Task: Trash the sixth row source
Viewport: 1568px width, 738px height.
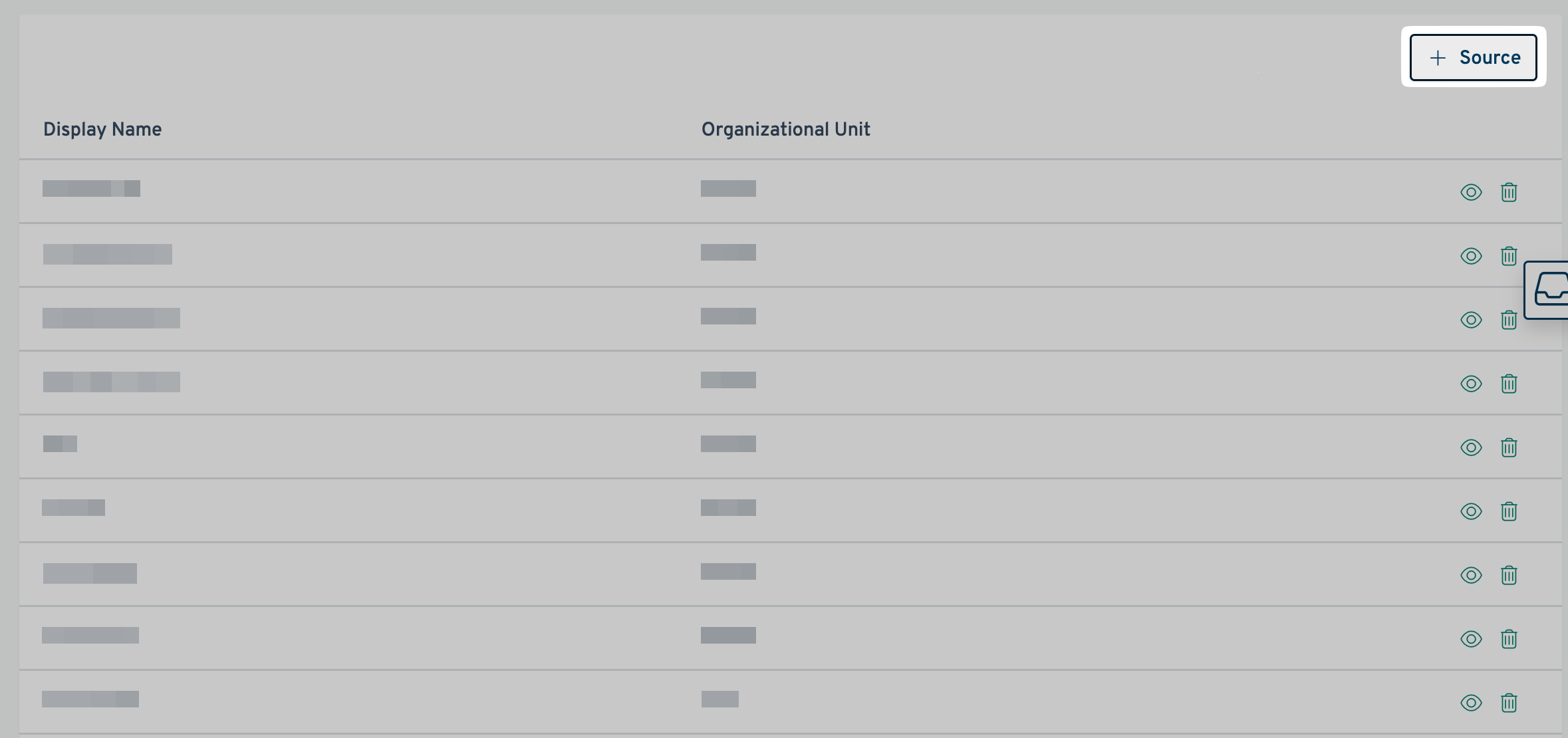Action: [1509, 511]
